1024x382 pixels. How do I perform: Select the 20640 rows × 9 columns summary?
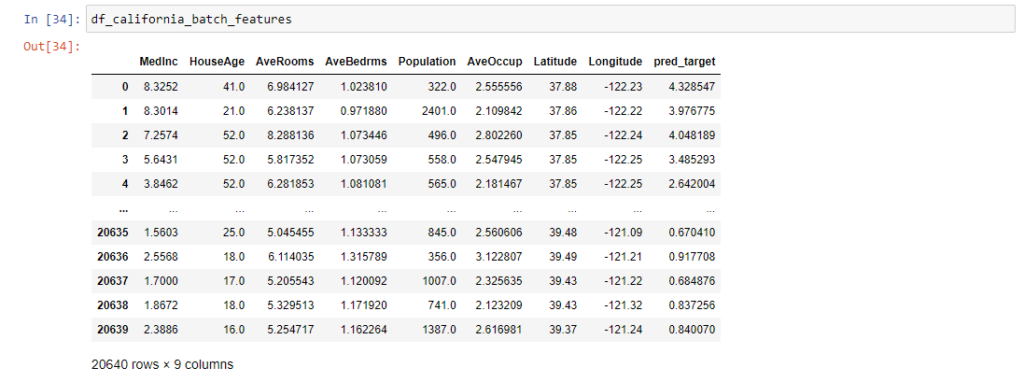162,364
